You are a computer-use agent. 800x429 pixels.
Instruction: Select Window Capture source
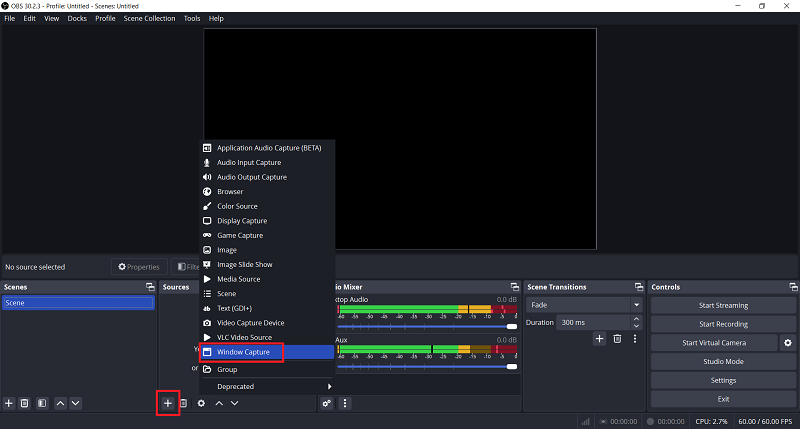pos(267,352)
